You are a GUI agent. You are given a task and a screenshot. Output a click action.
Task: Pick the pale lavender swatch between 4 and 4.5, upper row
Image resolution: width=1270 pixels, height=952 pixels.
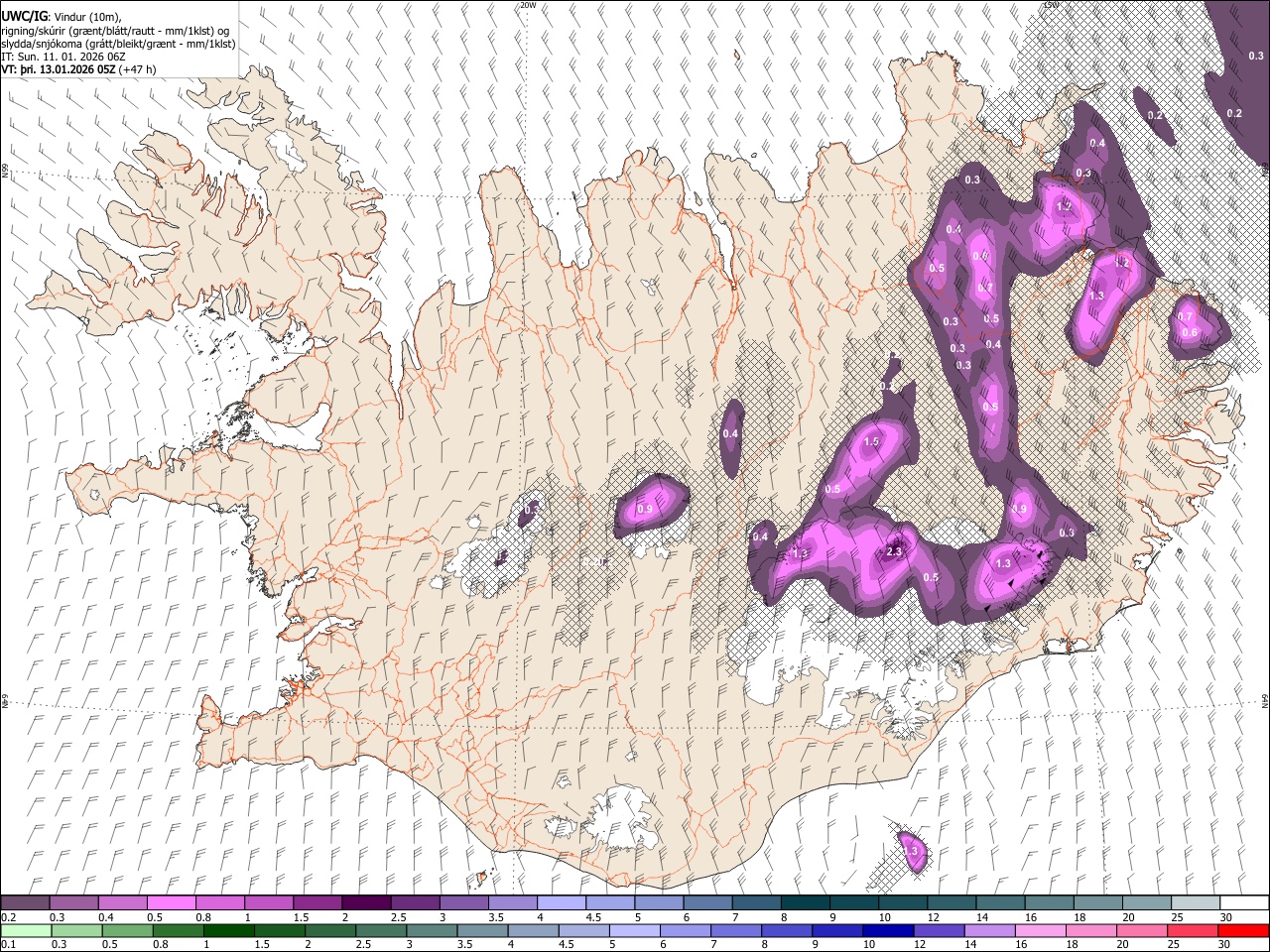(562, 902)
